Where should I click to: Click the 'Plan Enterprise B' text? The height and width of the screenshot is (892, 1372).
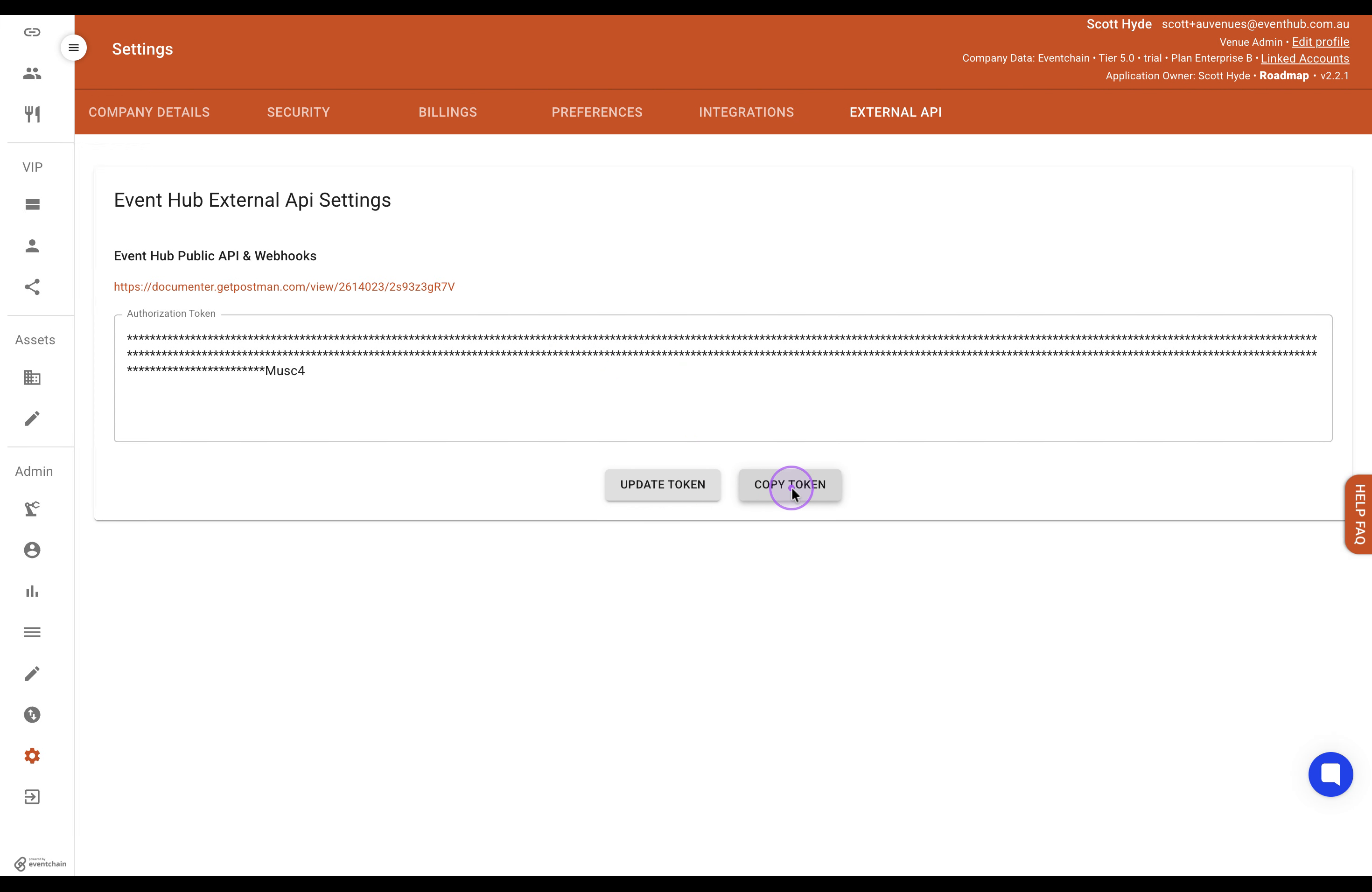tap(1211, 58)
